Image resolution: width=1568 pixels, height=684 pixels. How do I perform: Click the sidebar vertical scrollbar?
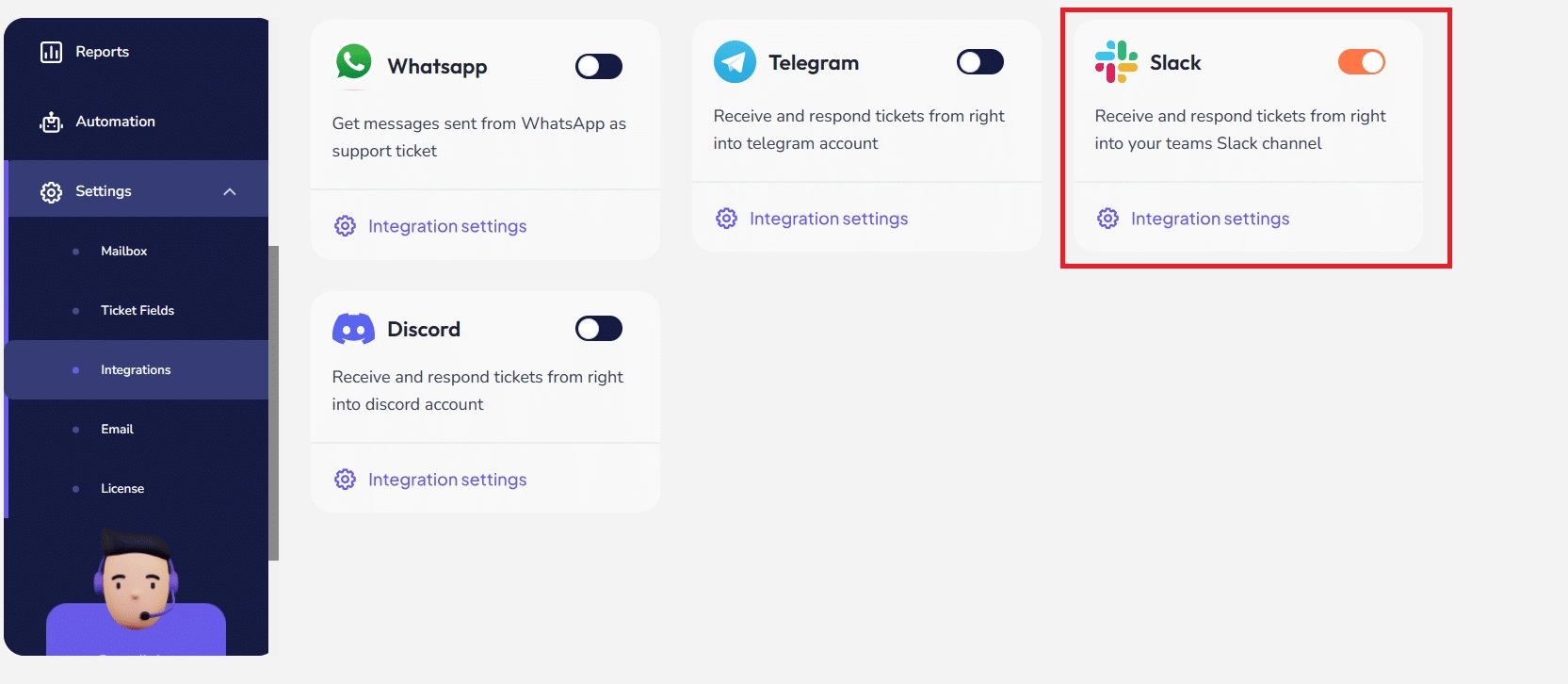coord(273,402)
